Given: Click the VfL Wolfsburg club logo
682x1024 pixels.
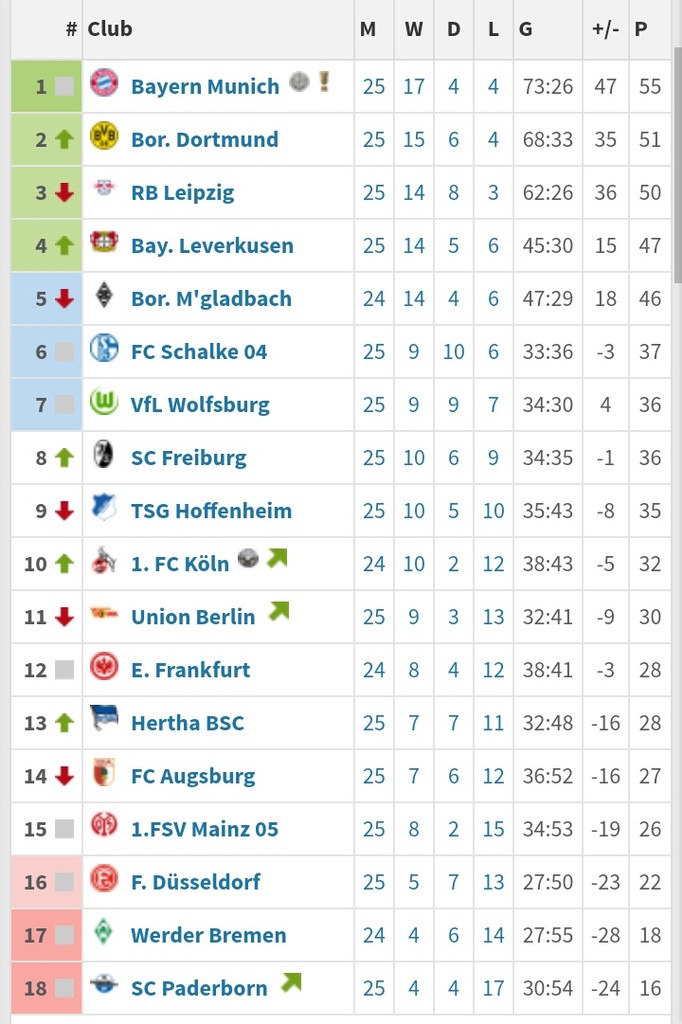Looking at the screenshot, I should 104,402.
